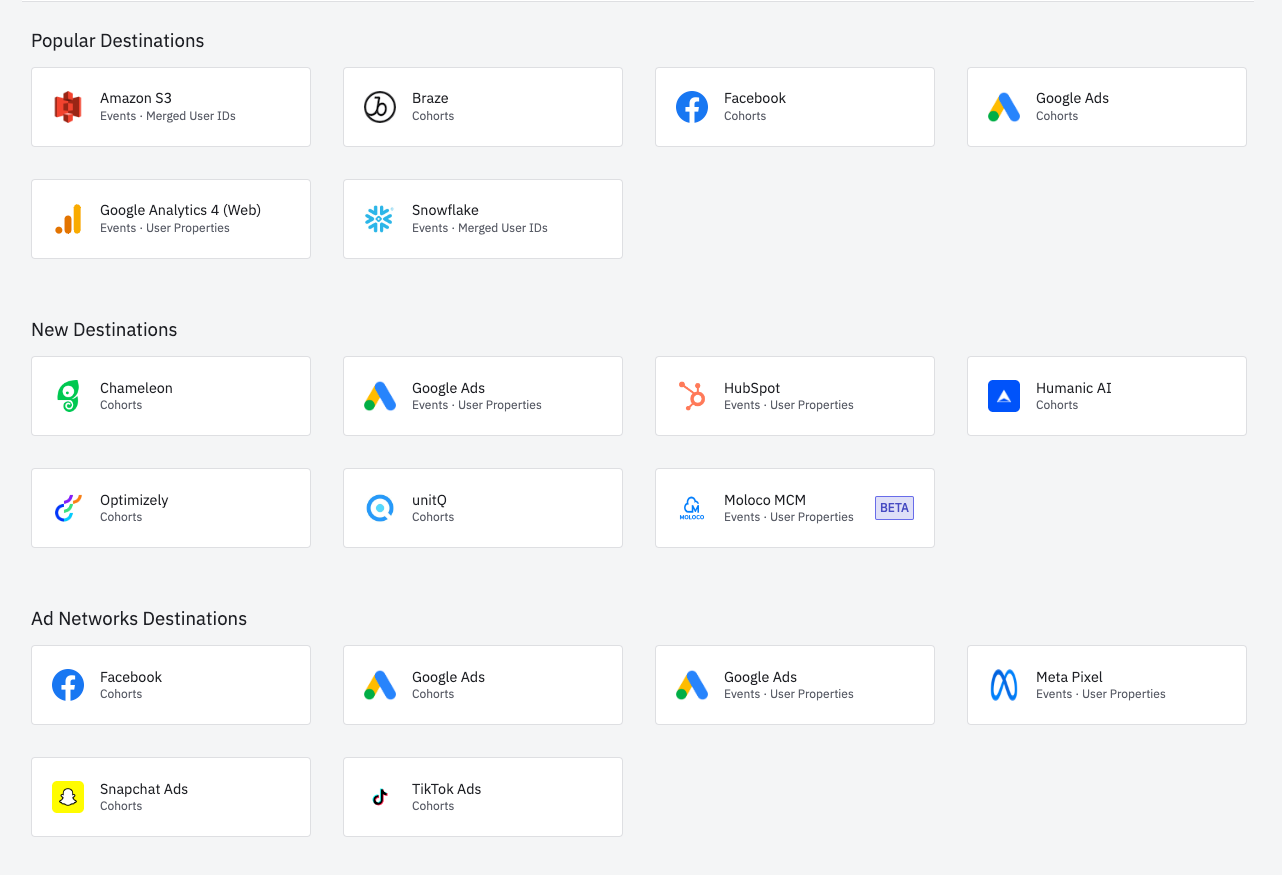Click the Google Analytics 4 bar-chart icon
This screenshot has height=875, width=1282.
point(68,219)
